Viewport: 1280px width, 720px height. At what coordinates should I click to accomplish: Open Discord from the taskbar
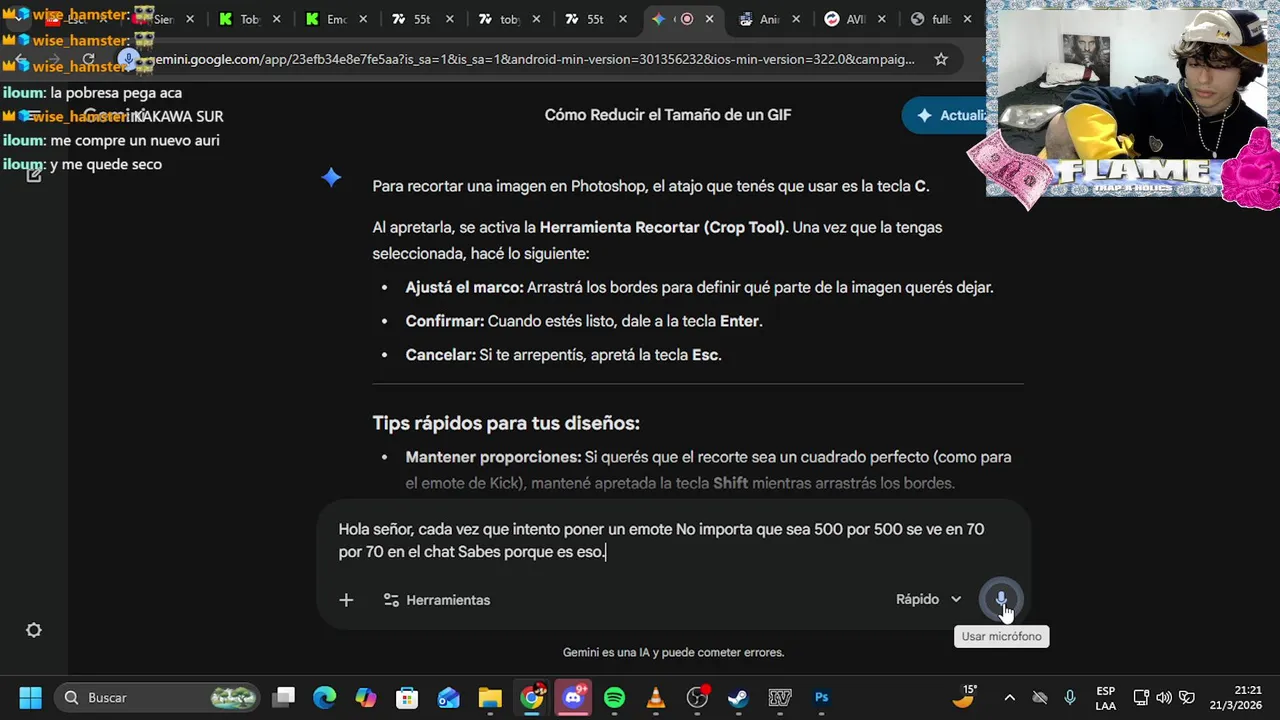point(573,697)
